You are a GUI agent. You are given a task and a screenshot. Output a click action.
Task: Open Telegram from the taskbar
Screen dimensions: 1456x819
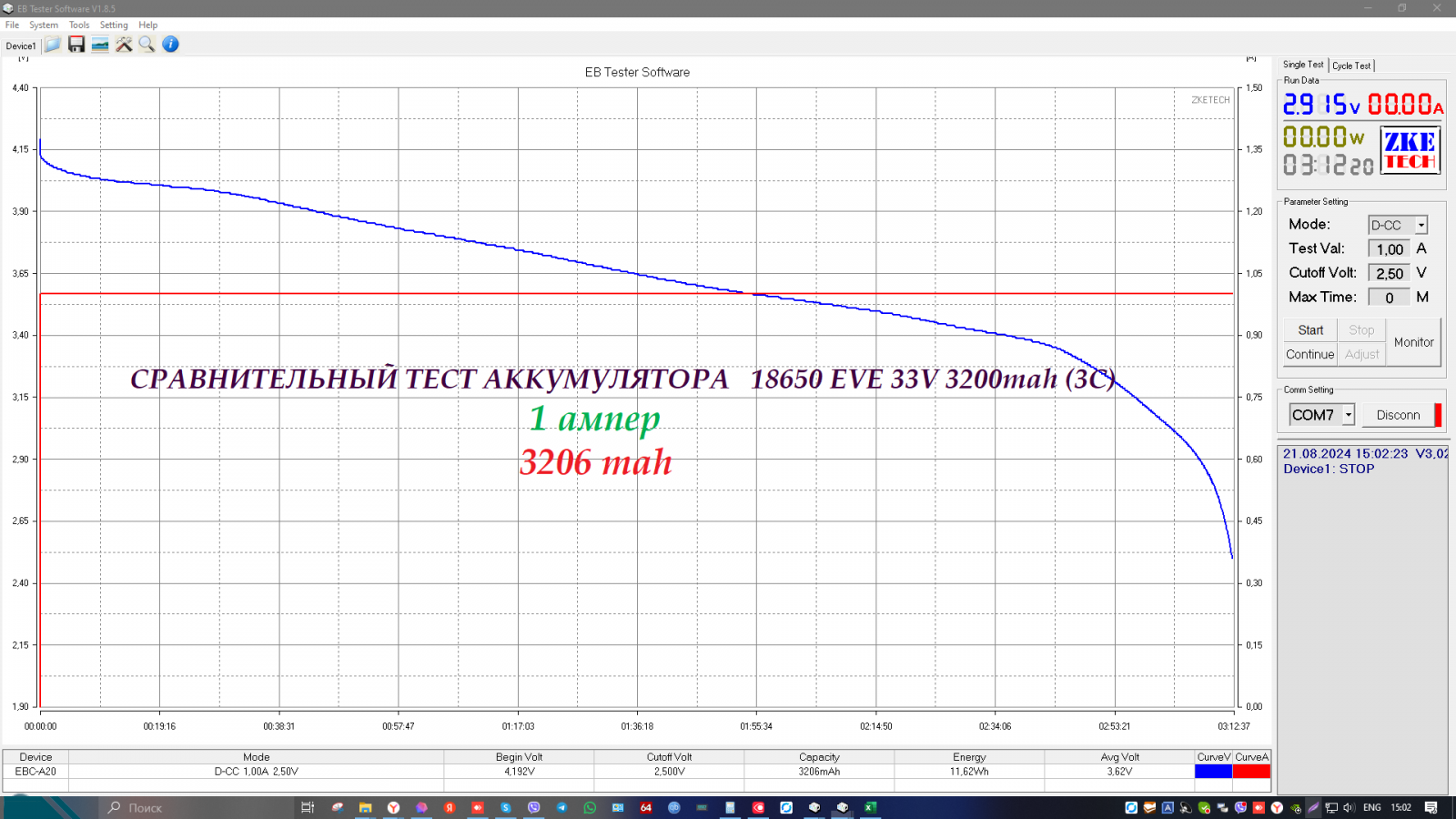[561, 807]
